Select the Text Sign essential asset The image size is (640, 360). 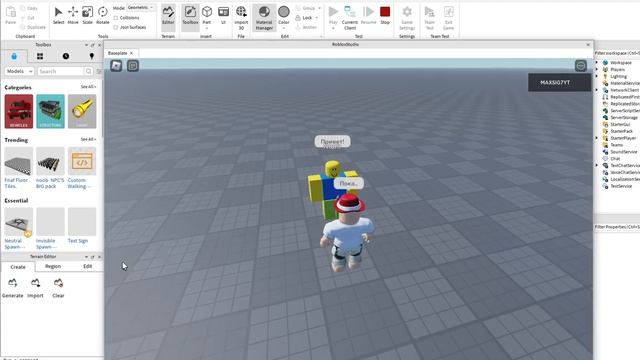pos(82,226)
